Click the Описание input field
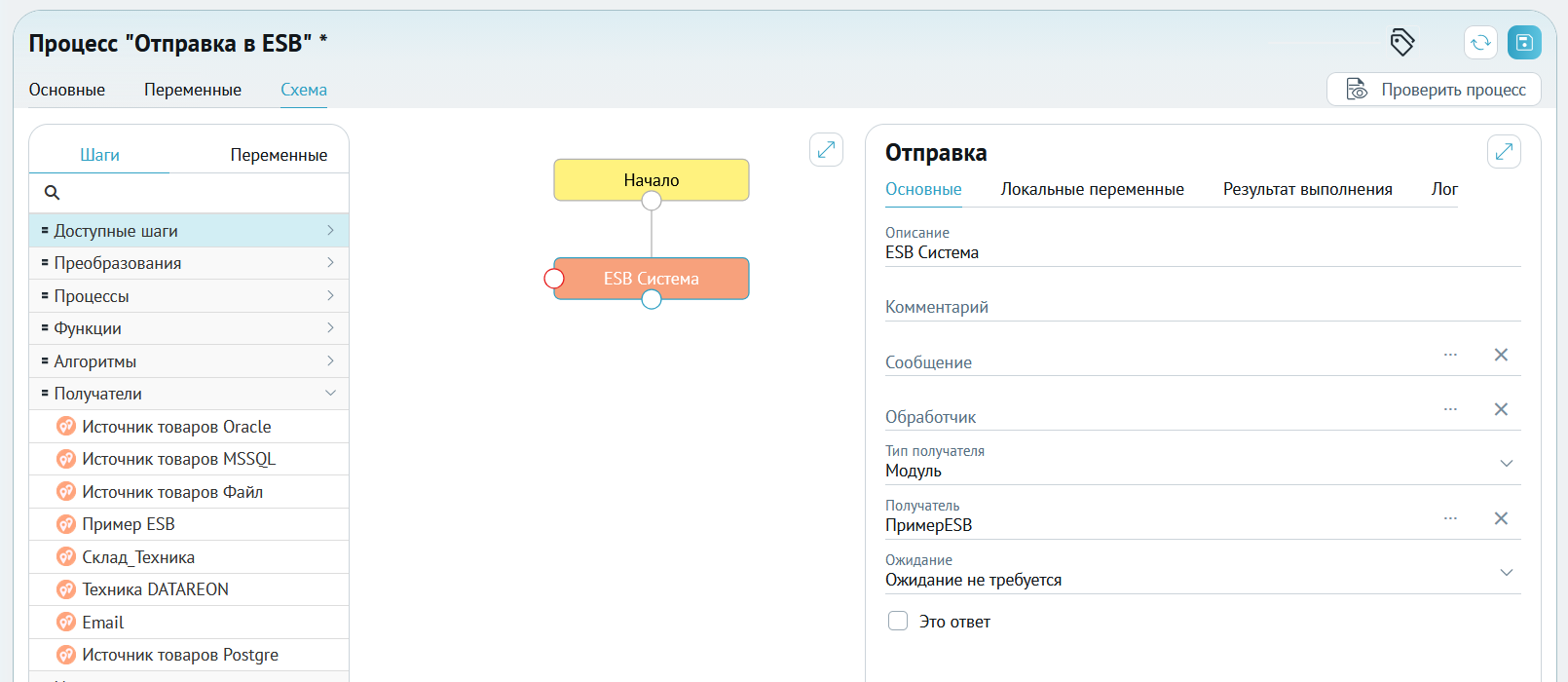The width and height of the screenshot is (1568, 682). pyautogui.click(x=1203, y=246)
